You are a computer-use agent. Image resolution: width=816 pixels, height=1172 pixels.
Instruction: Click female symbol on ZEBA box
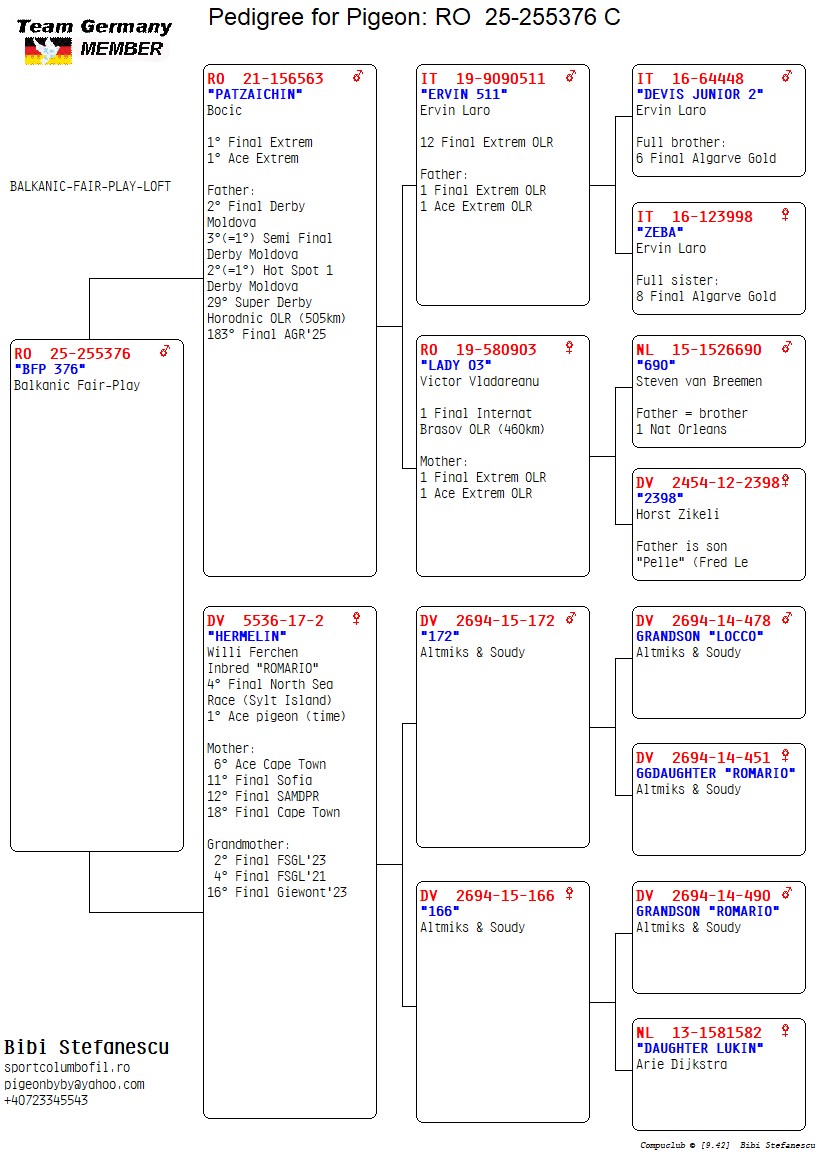(785, 215)
